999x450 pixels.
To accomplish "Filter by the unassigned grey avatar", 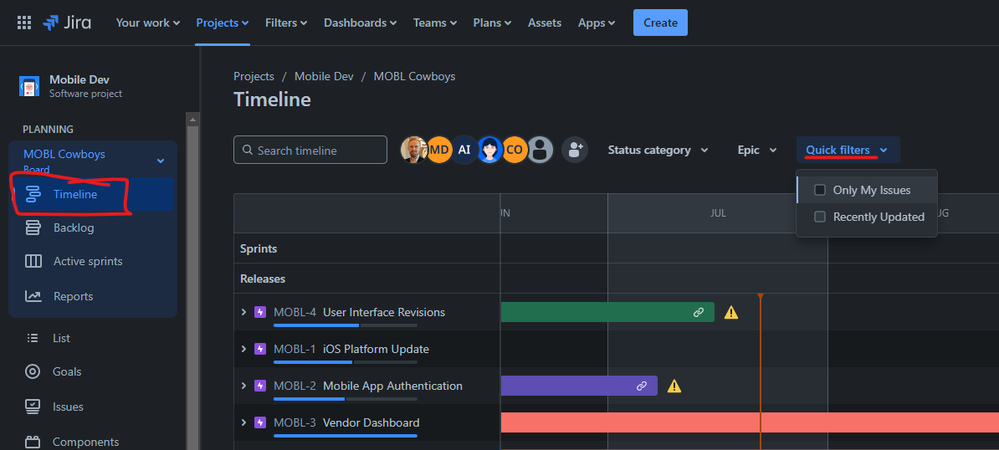I will pos(540,150).
